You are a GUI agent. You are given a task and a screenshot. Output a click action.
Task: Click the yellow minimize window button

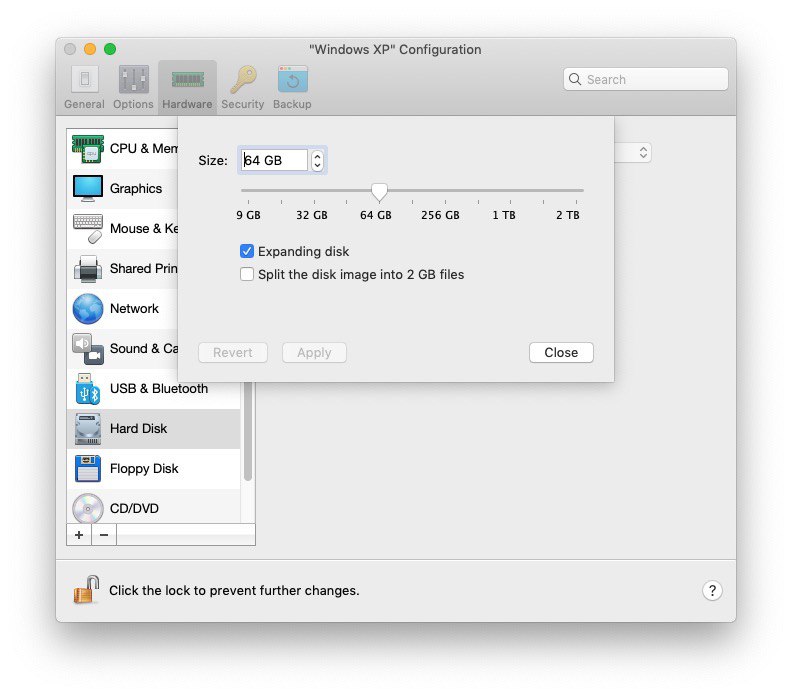(90, 49)
